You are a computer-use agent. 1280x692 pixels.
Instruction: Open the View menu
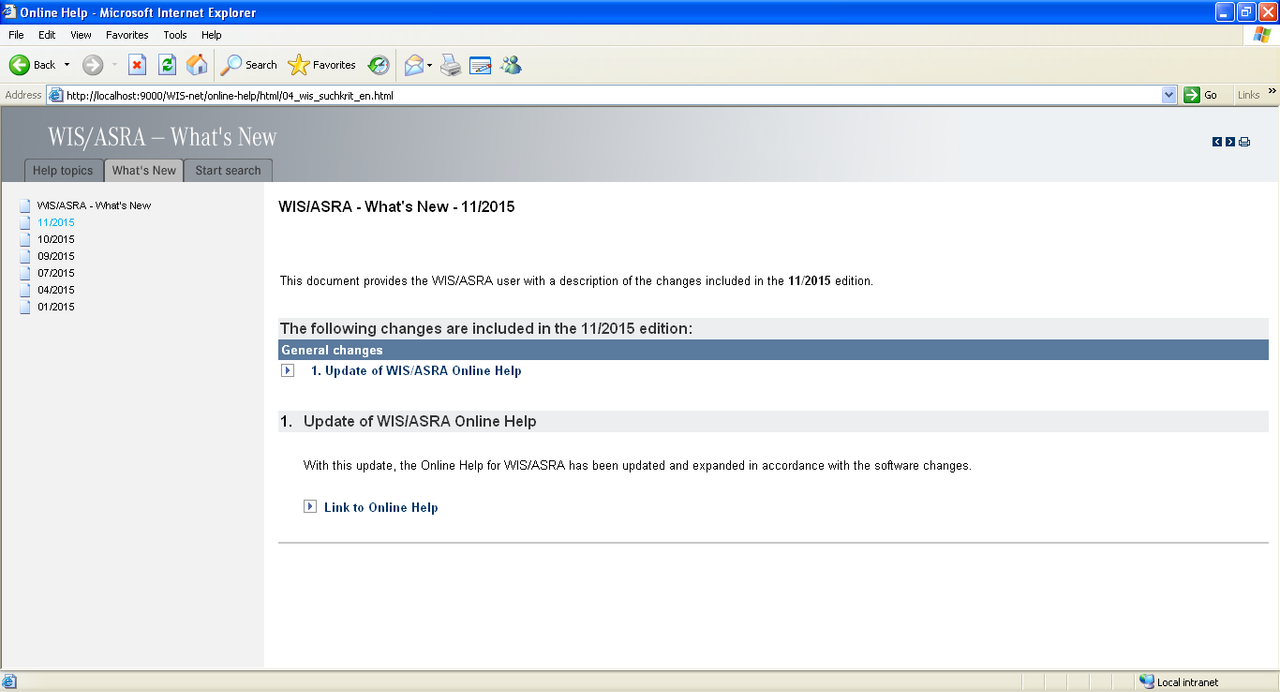(81, 35)
